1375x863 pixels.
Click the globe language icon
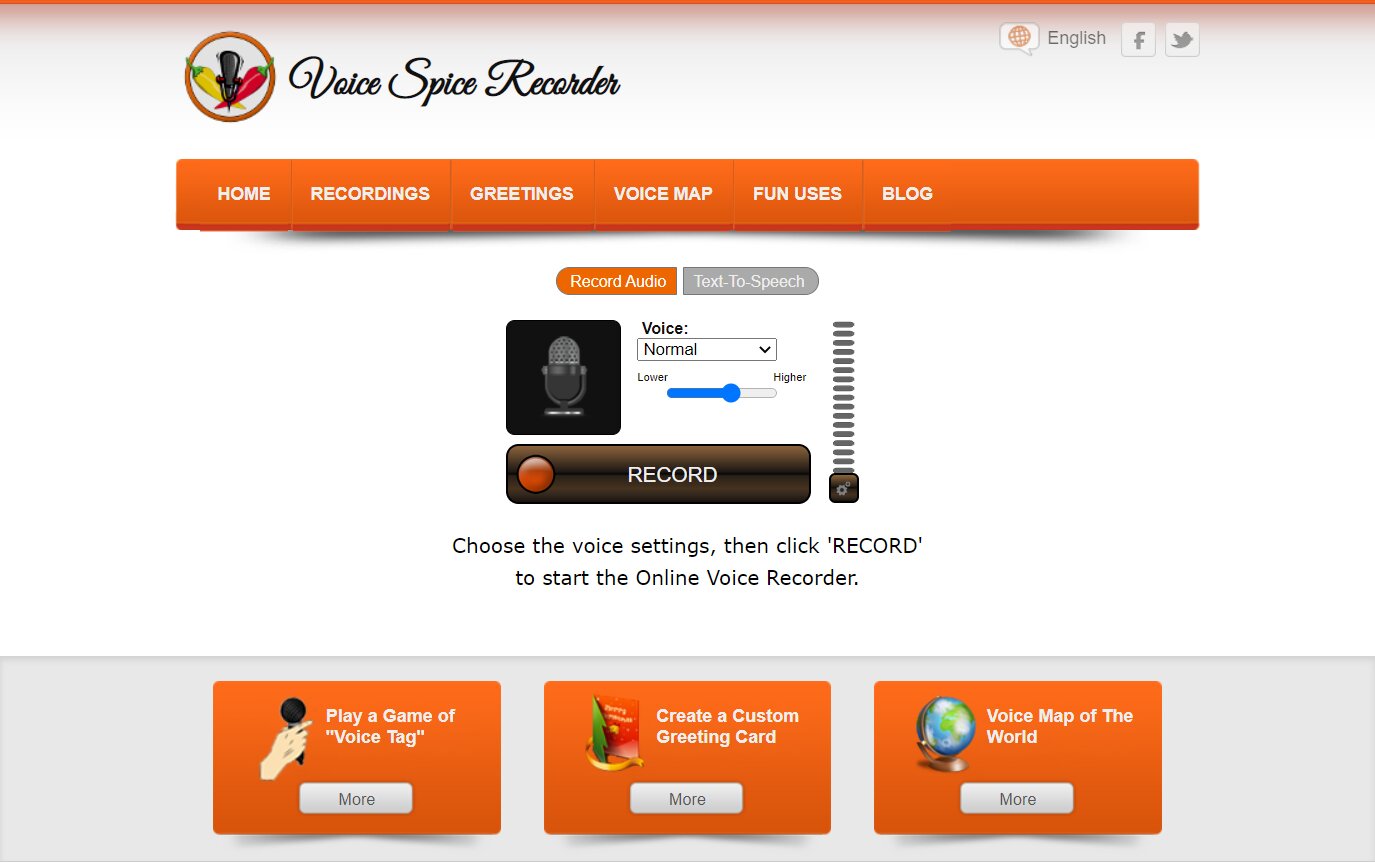click(1019, 39)
